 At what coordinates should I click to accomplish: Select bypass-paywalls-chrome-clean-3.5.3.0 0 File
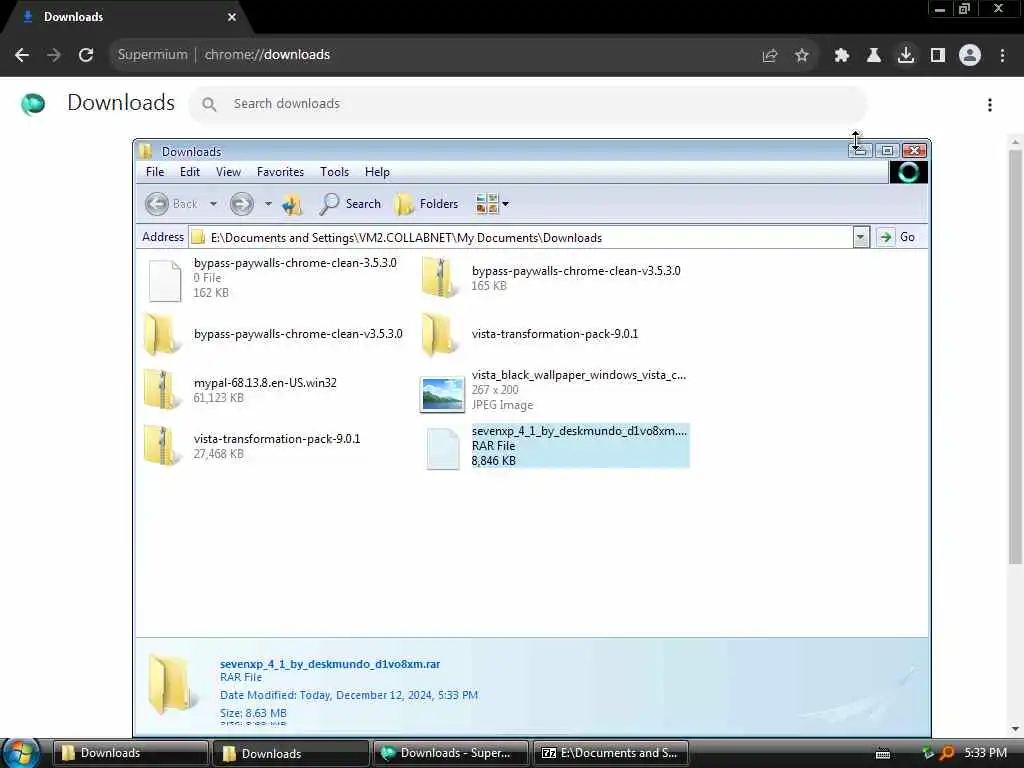coord(271,279)
